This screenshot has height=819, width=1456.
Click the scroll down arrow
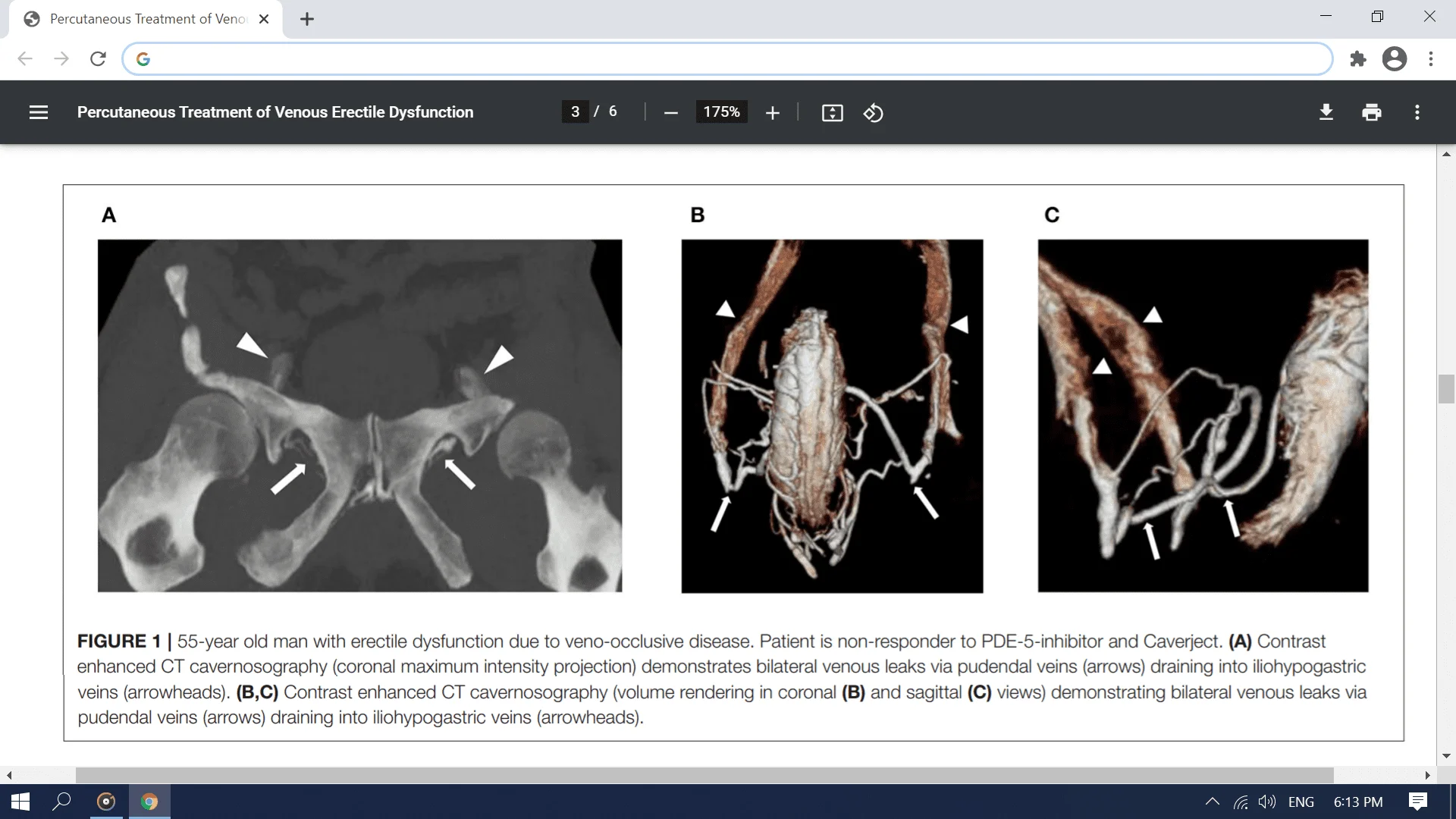pyautogui.click(x=1446, y=756)
